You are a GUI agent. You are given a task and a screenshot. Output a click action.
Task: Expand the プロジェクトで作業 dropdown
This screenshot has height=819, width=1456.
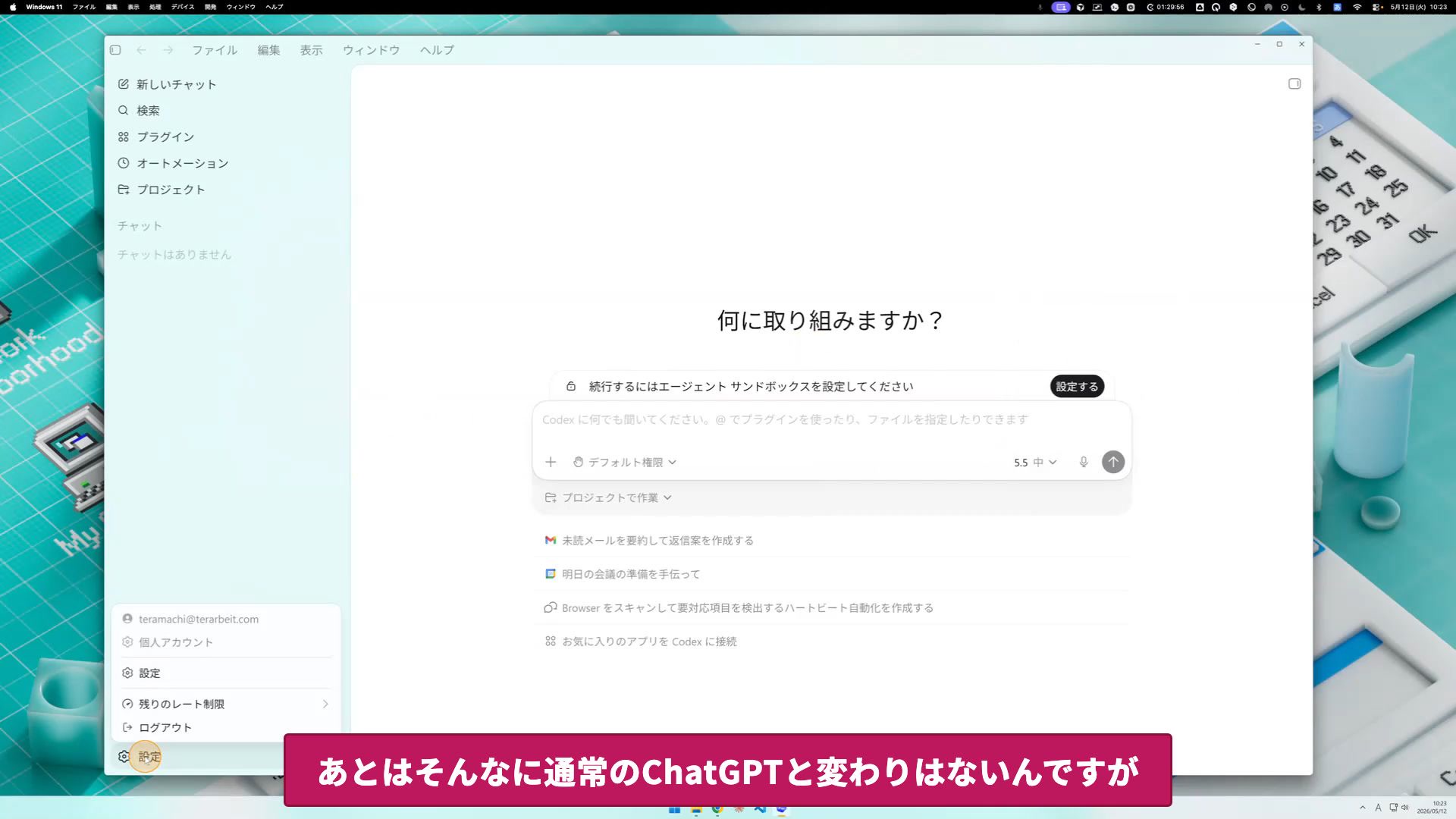pyautogui.click(x=609, y=497)
